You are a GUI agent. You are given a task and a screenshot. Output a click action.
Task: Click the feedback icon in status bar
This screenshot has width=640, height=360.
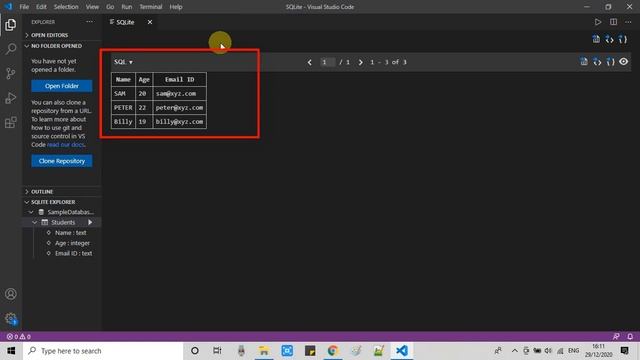[616, 337]
